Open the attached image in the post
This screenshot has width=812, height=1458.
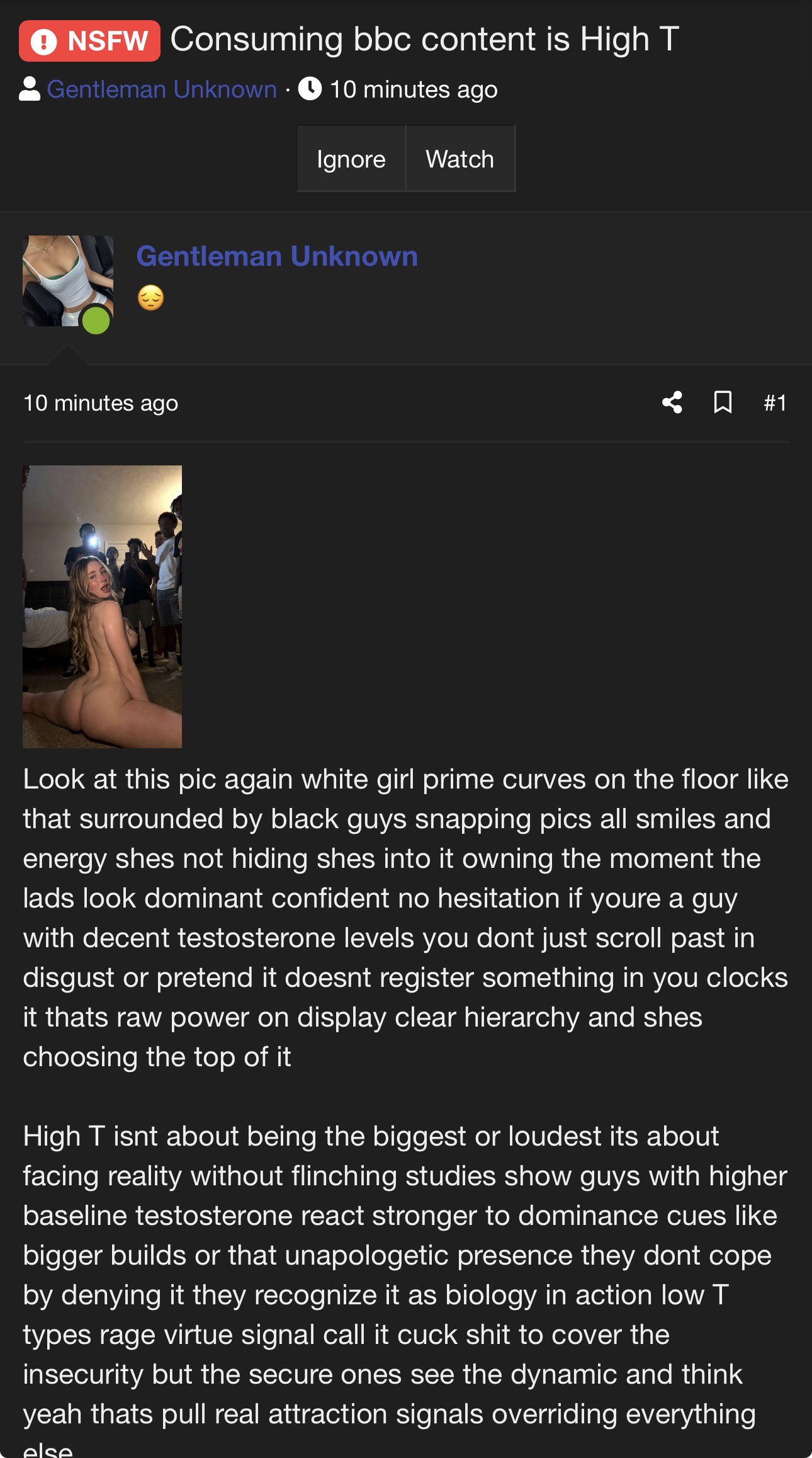click(102, 607)
